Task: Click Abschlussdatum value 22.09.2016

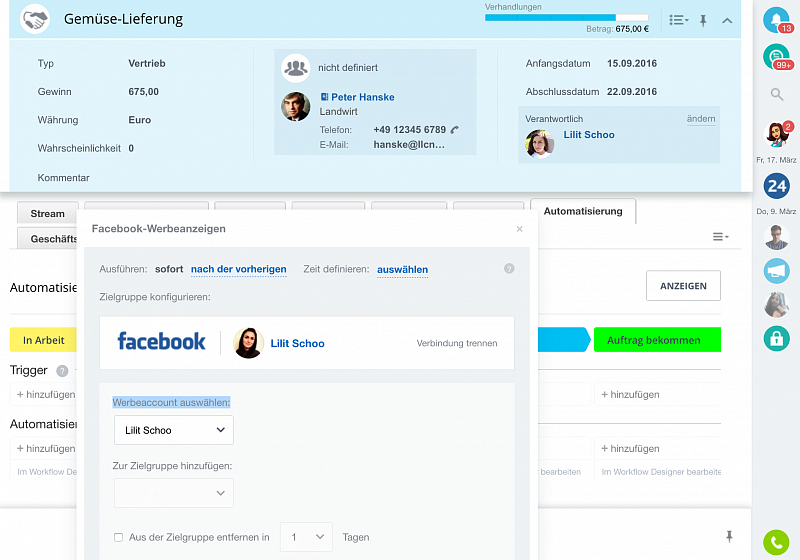Action: (x=632, y=92)
